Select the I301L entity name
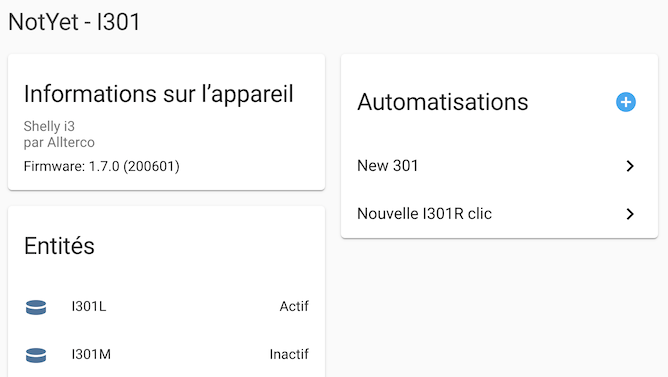 89,306
